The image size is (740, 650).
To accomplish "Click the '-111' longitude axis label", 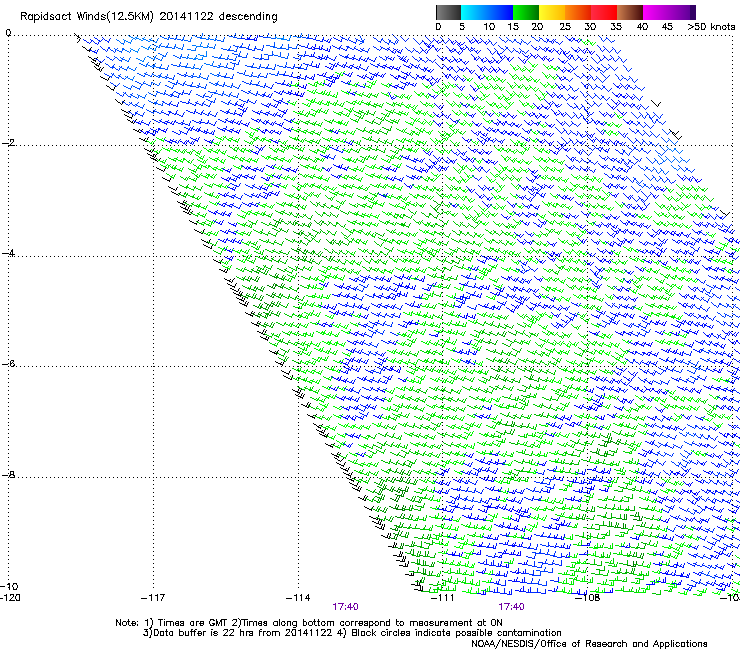I will (443, 598).
